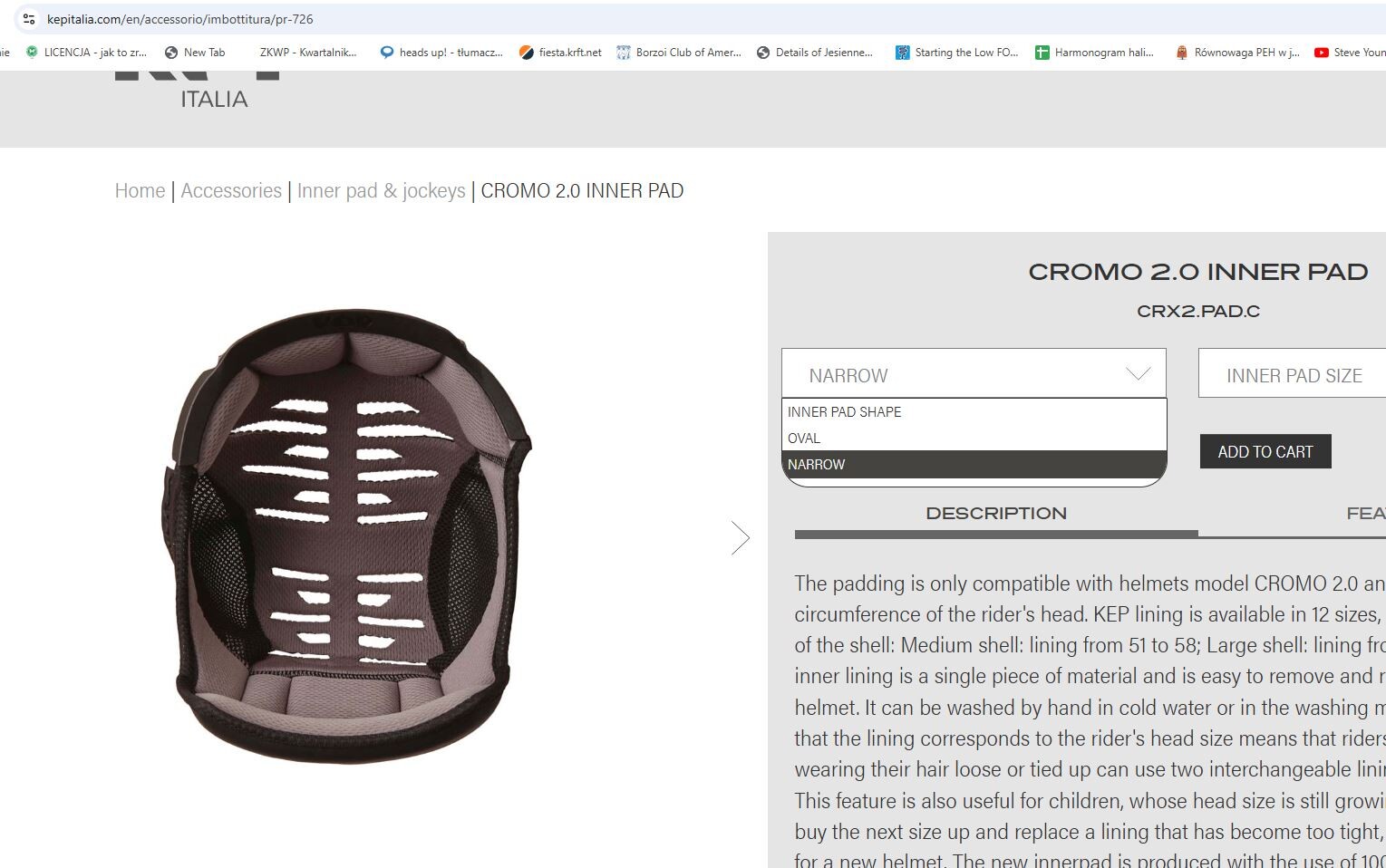Switch to the DESCRIPTION tab

[996, 514]
